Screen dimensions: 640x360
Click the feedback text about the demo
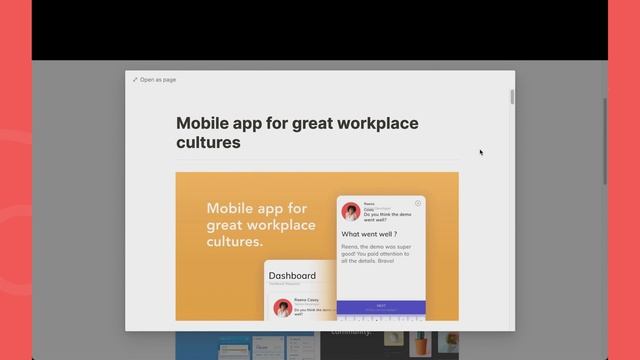click(376, 253)
